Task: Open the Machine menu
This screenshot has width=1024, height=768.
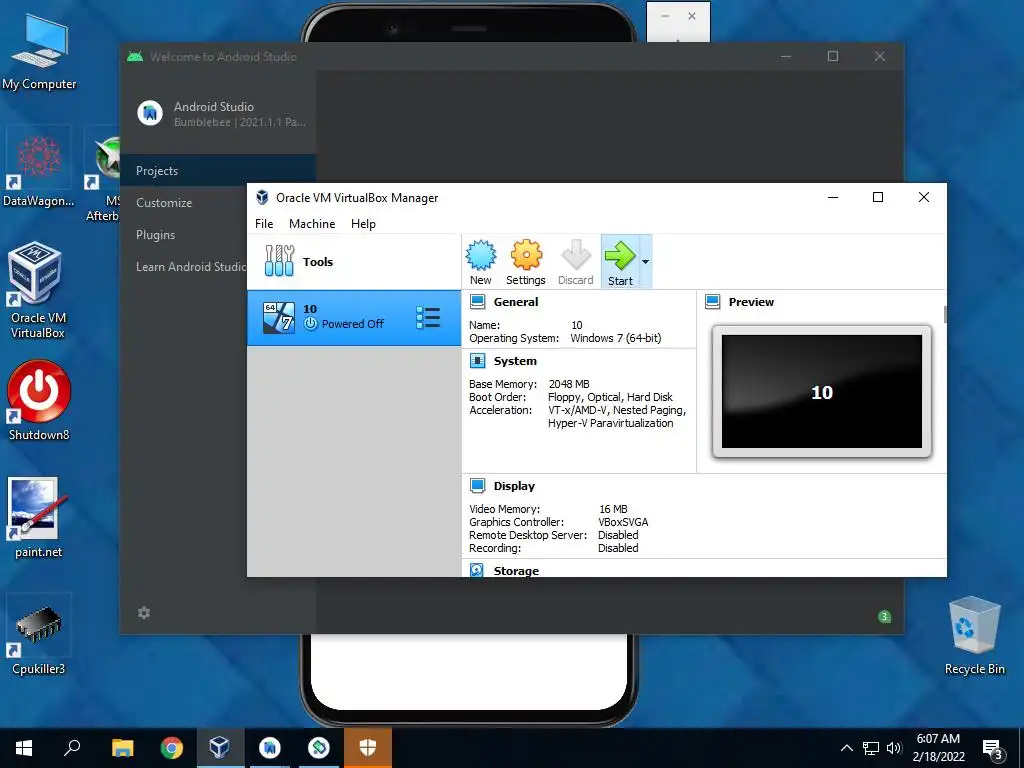Action: tap(312, 224)
